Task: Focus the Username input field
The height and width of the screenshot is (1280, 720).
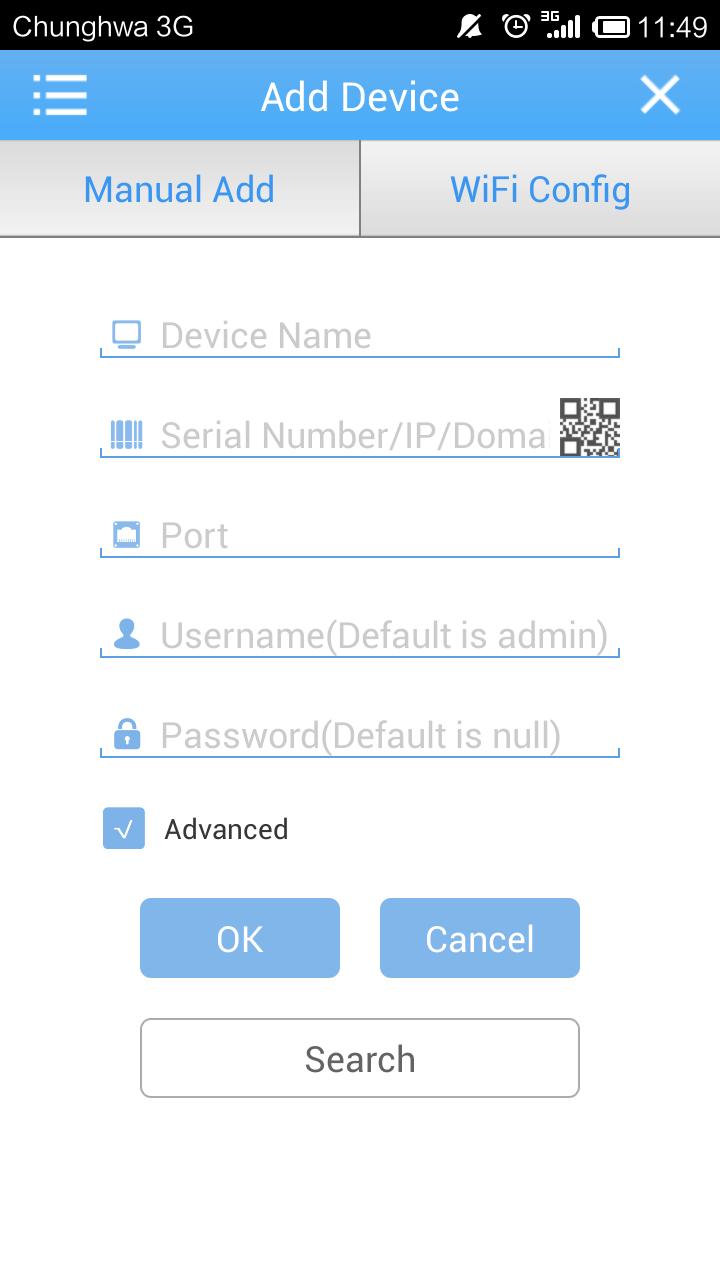Action: (x=360, y=635)
